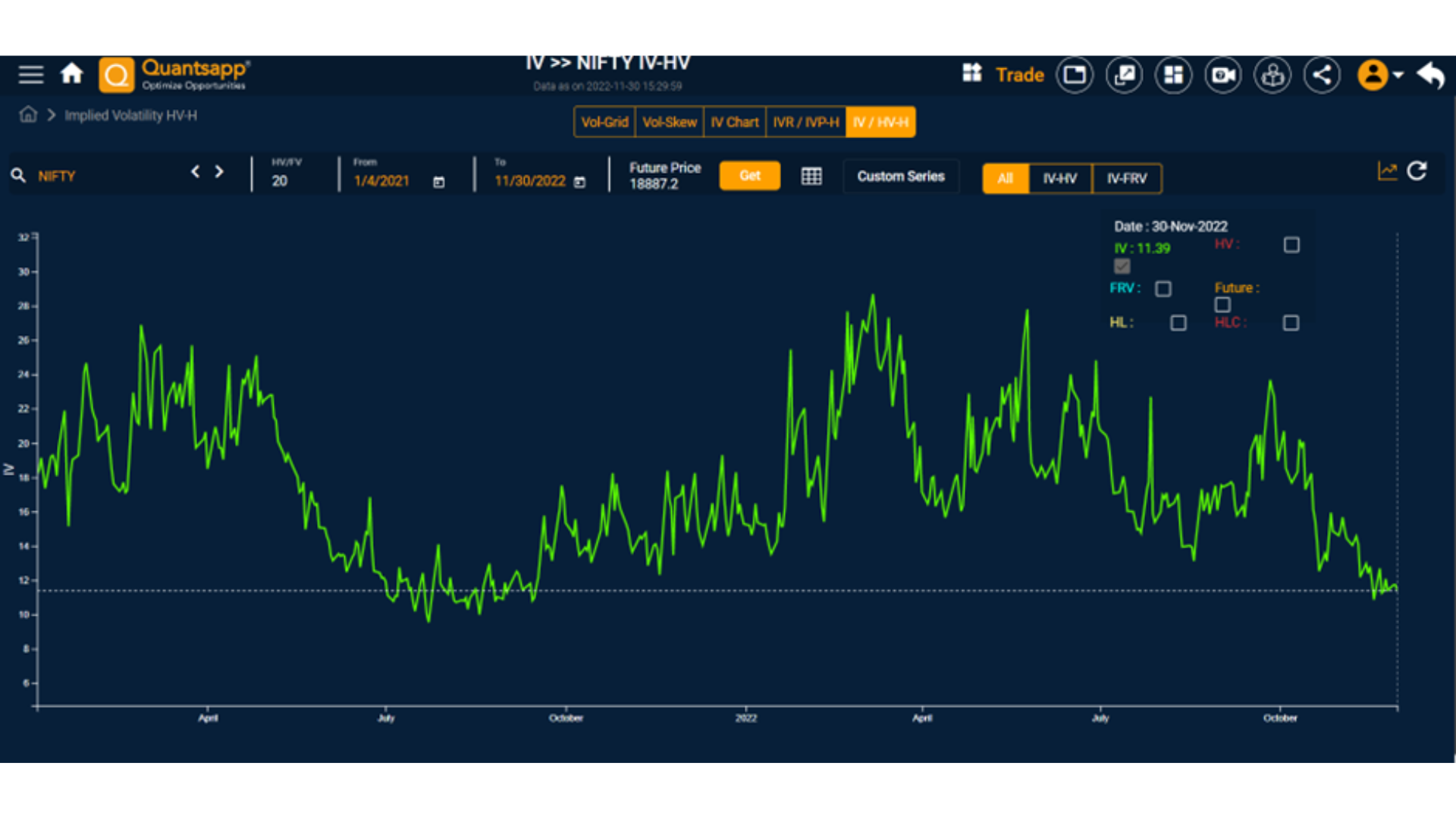Click the chart line icon near refresh
The width and height of the screenshot is (1456, 819).
coord(1387,171)
